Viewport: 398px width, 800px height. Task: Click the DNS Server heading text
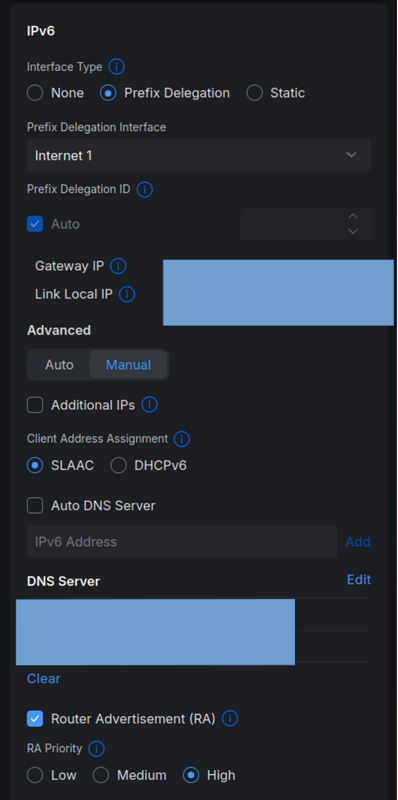click(63, 581)
